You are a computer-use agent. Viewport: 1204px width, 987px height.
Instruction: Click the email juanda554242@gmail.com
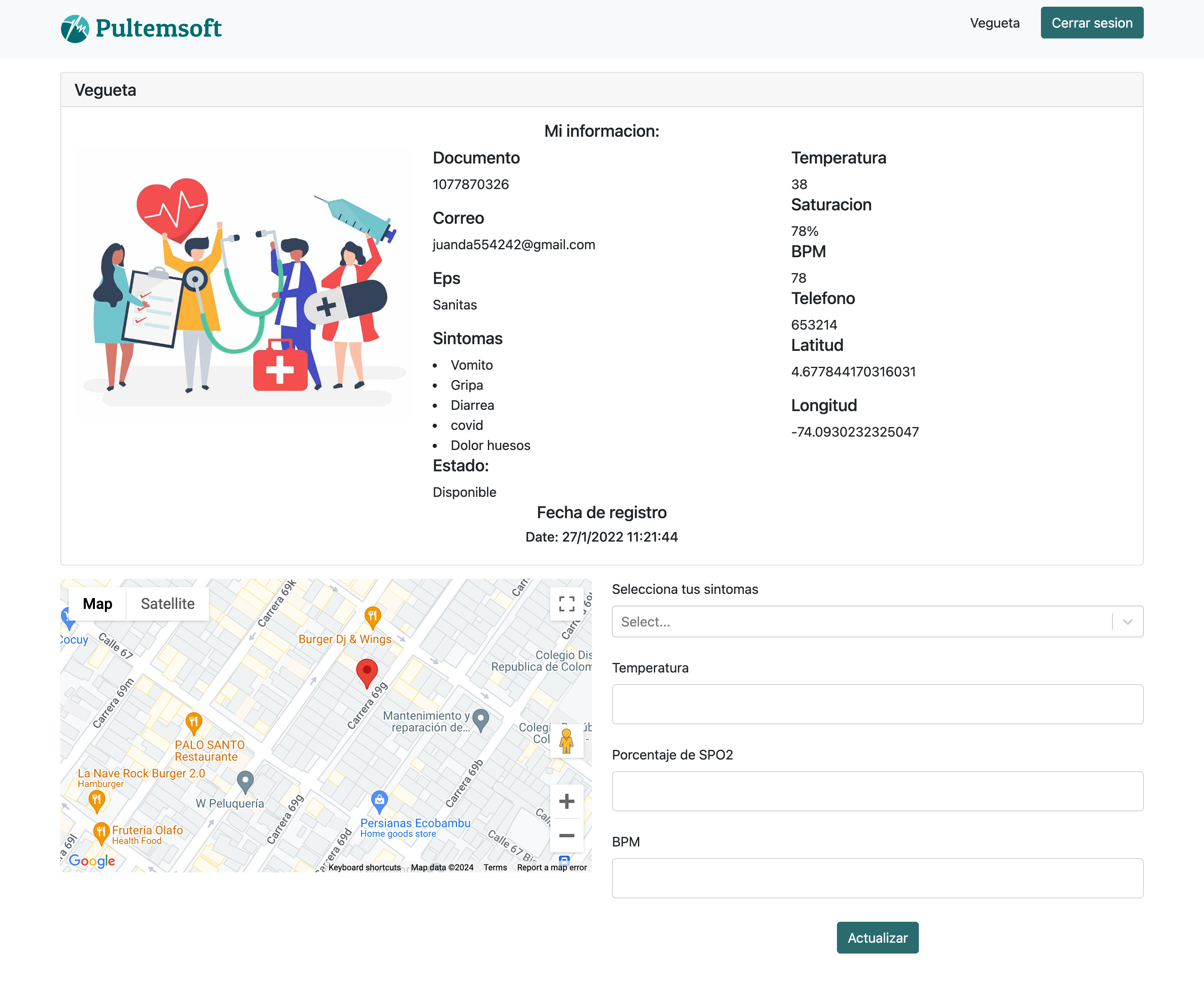point(514,245)
